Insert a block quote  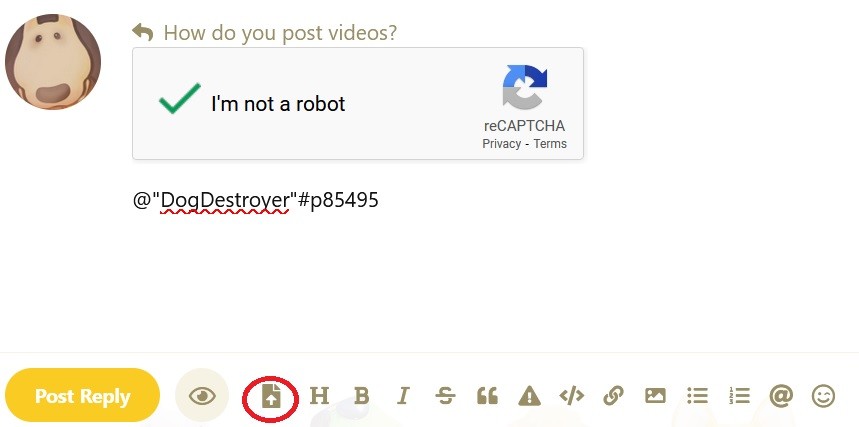pyautogui.click(x=487, y=395)
